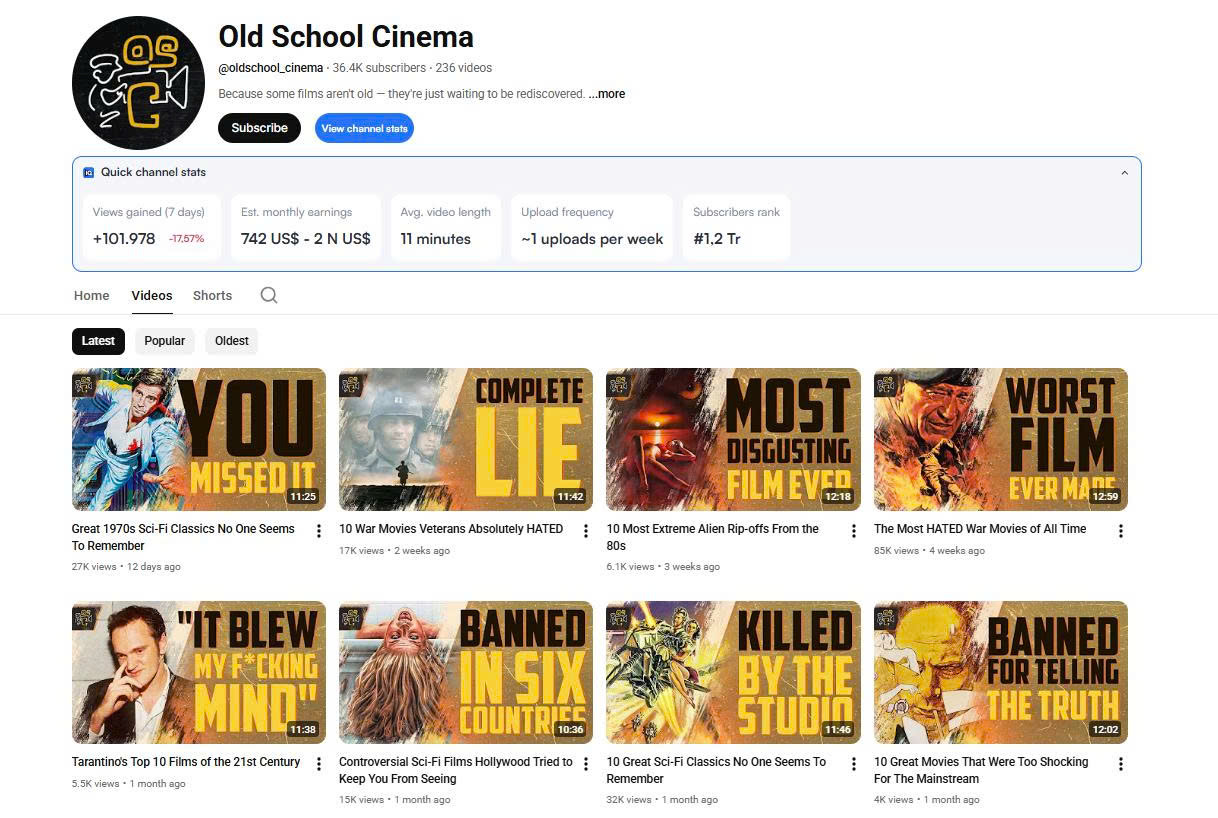The image size is (1218, 818).
Task: Open options menu for War Movies Veterans HATED
Action: [x=586, y=531]
